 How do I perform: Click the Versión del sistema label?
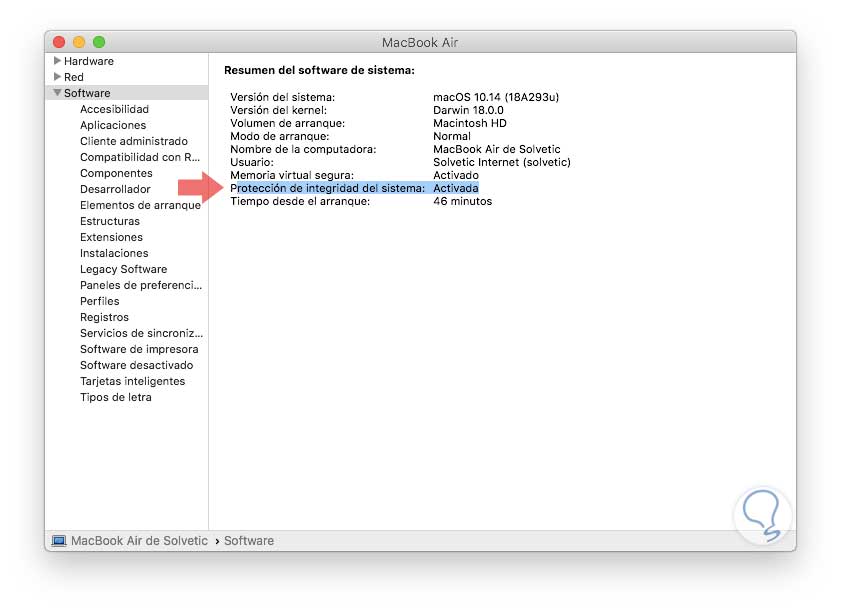(x=282, y=97)
